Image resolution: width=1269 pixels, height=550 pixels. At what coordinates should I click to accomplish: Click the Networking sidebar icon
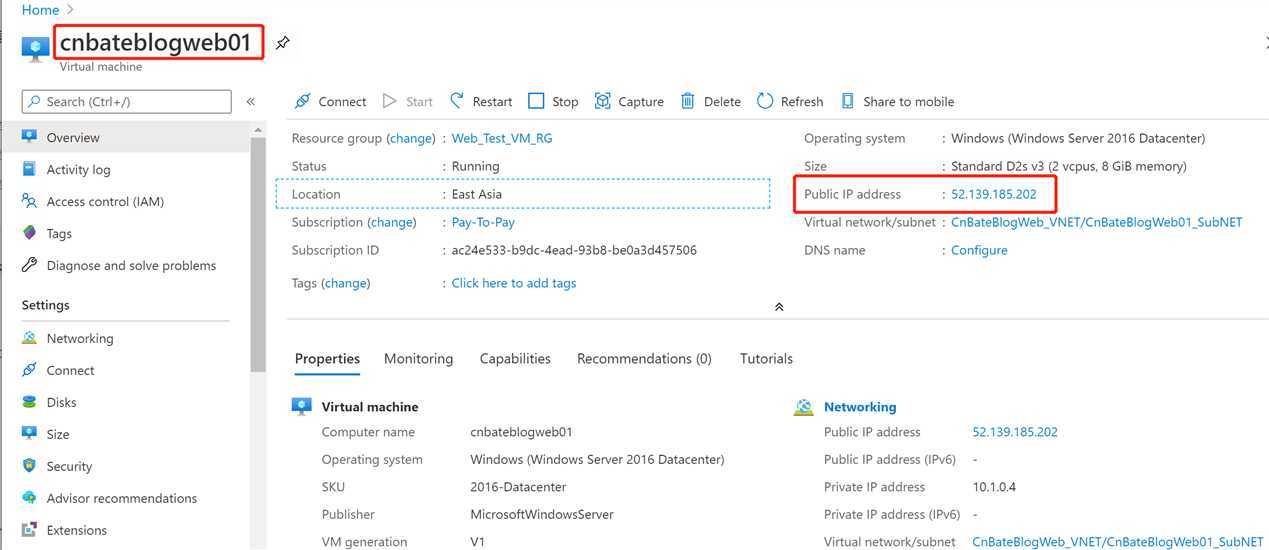tap(29, 338)
